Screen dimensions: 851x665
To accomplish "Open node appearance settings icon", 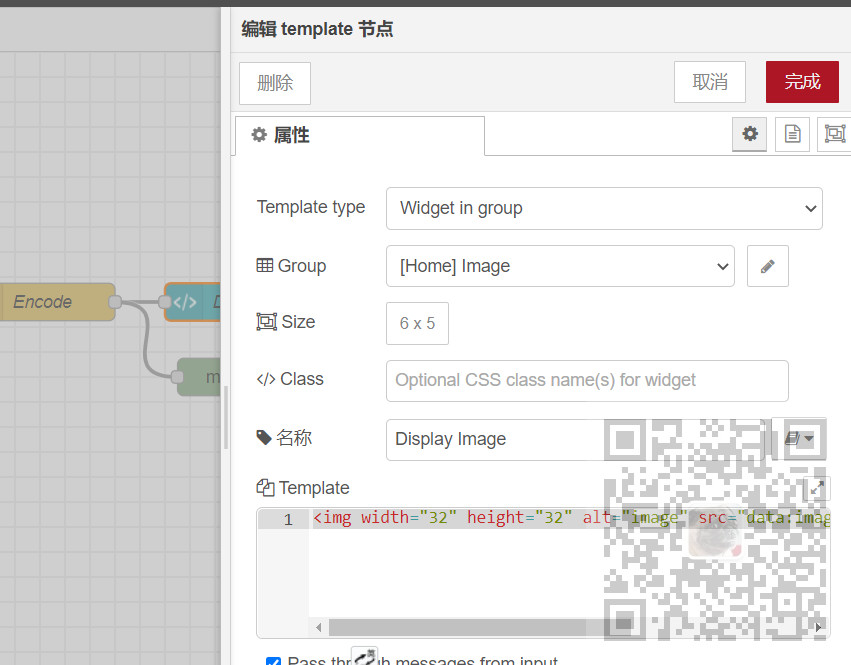I will 835,134.
